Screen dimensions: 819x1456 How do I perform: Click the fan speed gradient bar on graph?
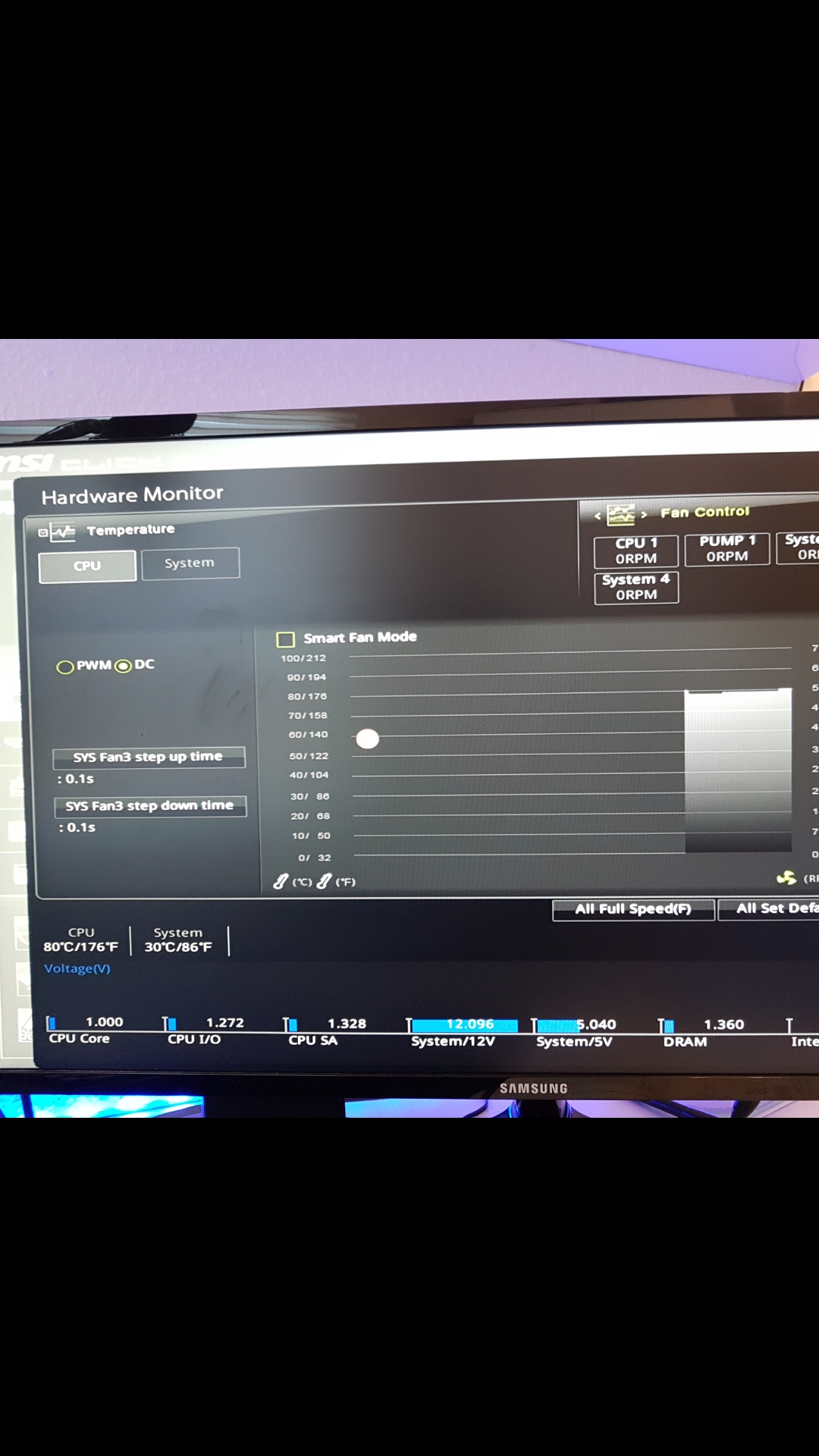point(738,770)
